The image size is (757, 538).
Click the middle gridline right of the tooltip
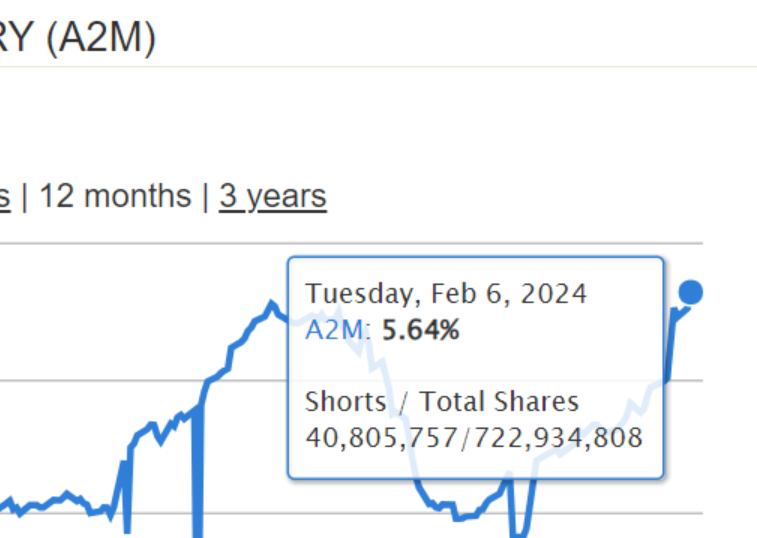[684, 381]
